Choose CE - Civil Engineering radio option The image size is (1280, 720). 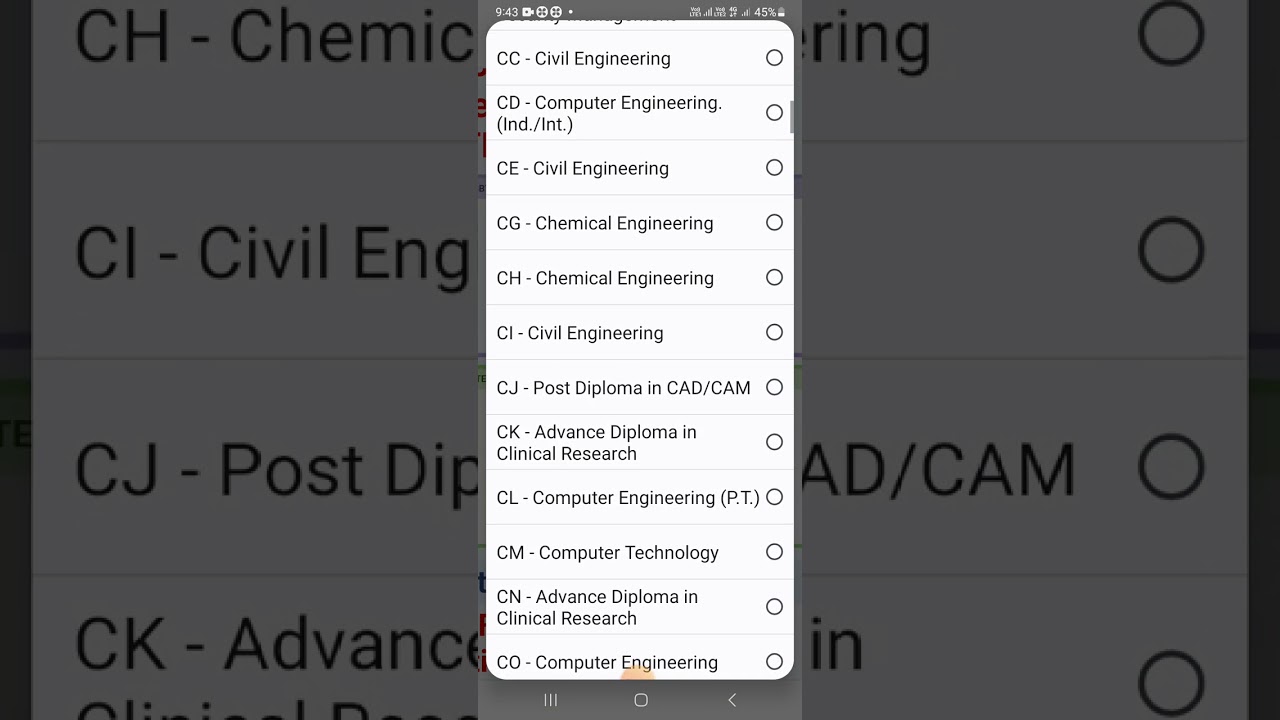[x=774, y=168]
